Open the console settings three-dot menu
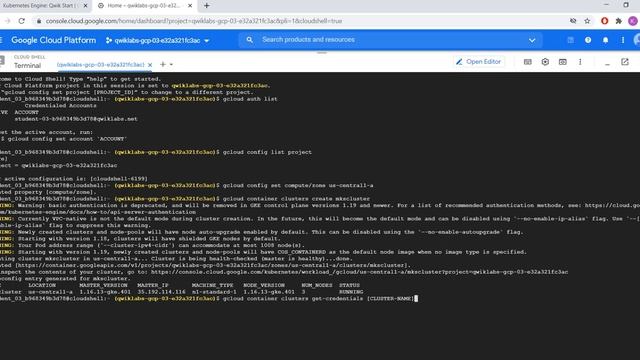The image size is (640, 360). pyautogui.click(x=622, y=40)
